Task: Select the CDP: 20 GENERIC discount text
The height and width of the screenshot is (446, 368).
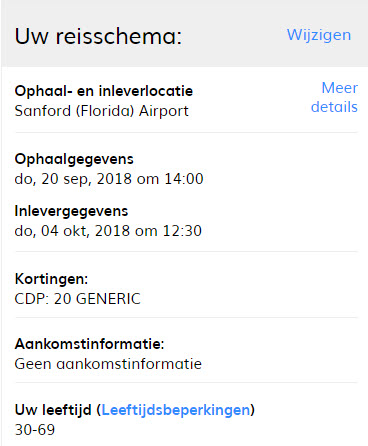Action: pos(78,299)
